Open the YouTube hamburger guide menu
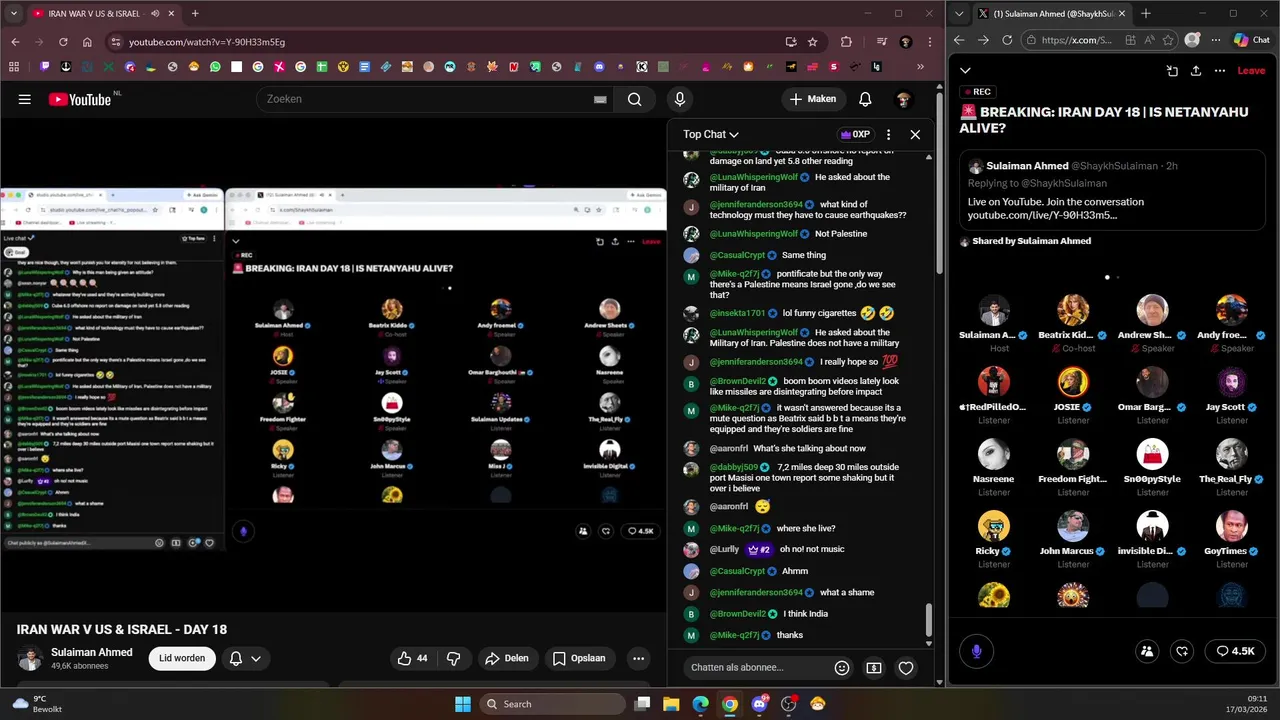1280x720 pixels. pyautogui.click(x=25, y=99)
